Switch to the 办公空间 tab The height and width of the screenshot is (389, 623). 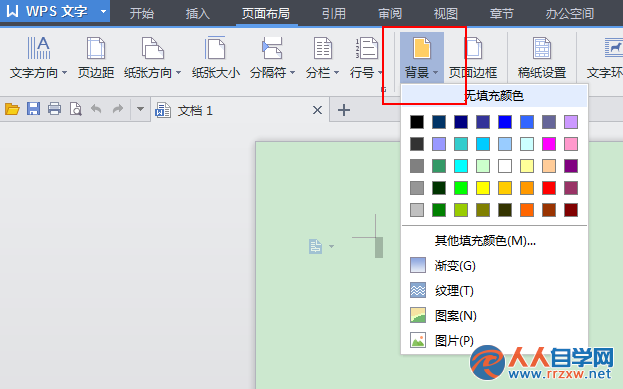(x=569, y=14)
